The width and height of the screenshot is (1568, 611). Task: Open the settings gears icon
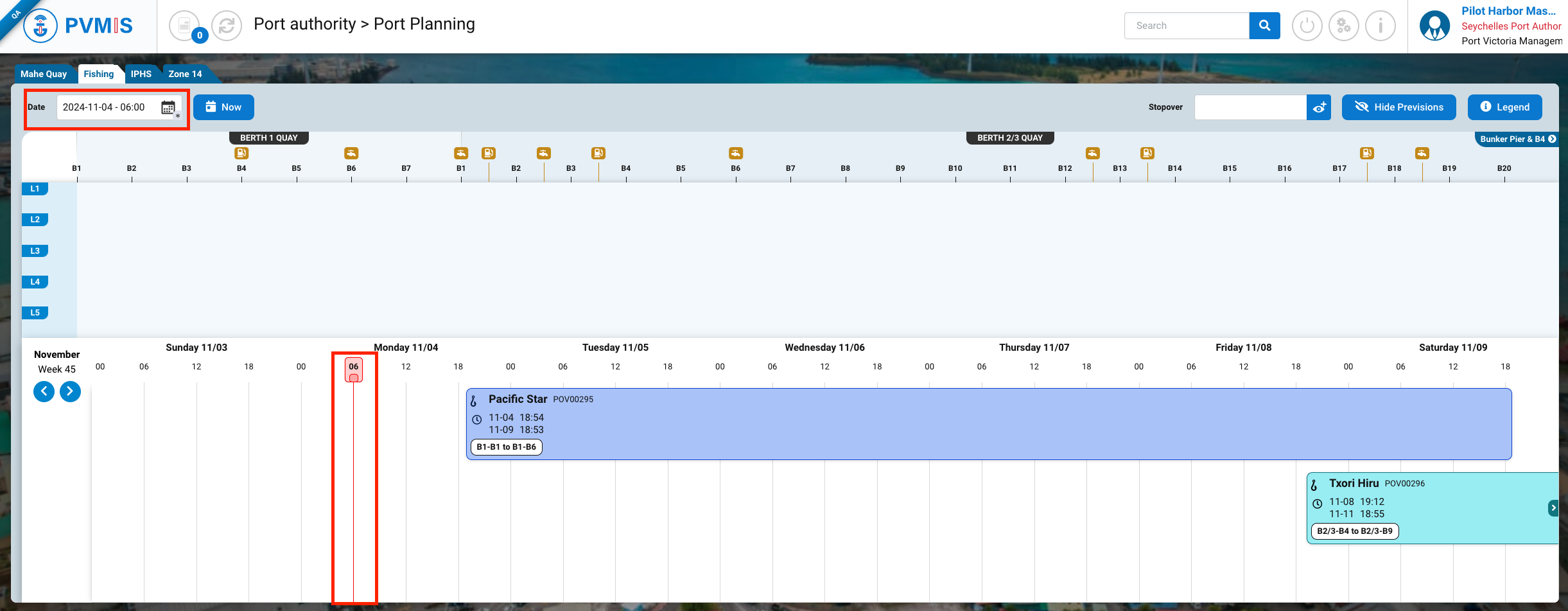[x=1343, y=26]
